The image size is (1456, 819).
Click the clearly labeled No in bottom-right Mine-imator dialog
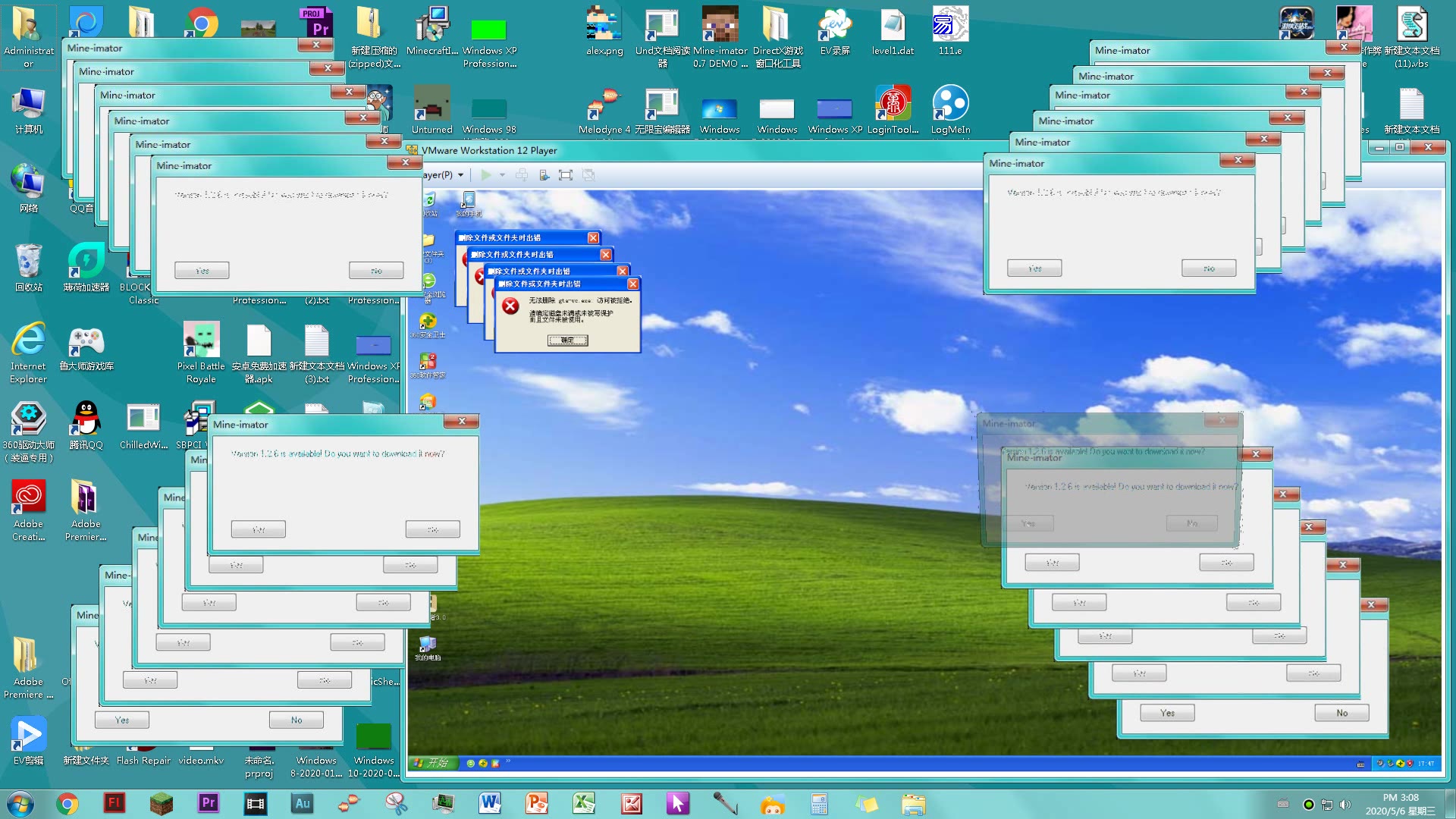click(x=1341, y=713)
